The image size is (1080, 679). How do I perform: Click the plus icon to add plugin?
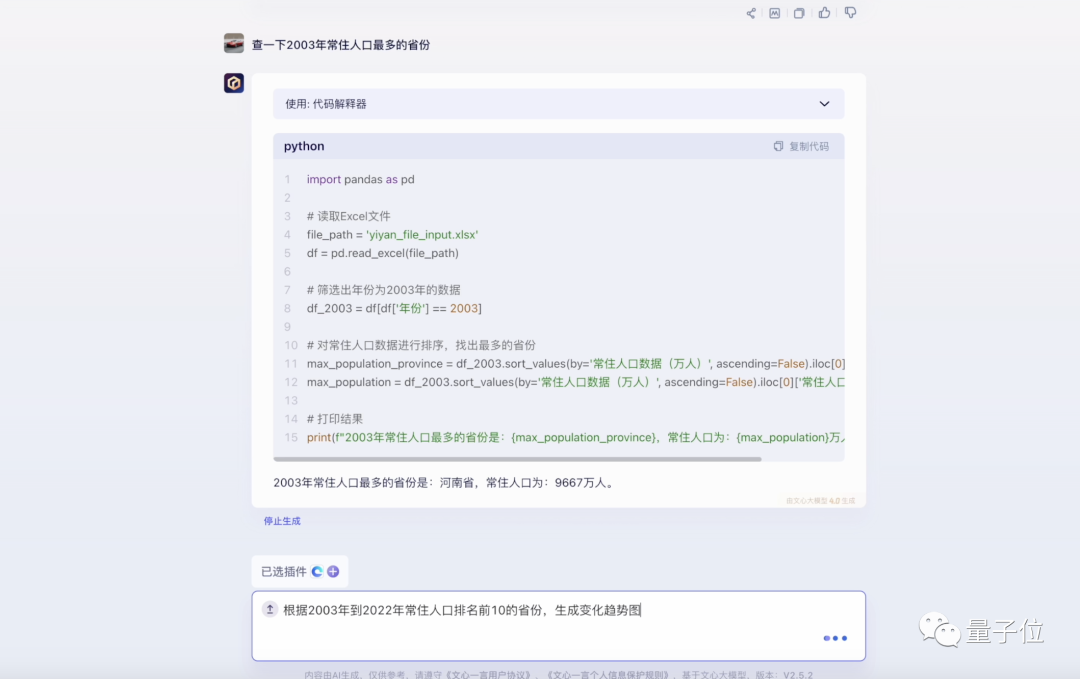click(x=333, y=571)
